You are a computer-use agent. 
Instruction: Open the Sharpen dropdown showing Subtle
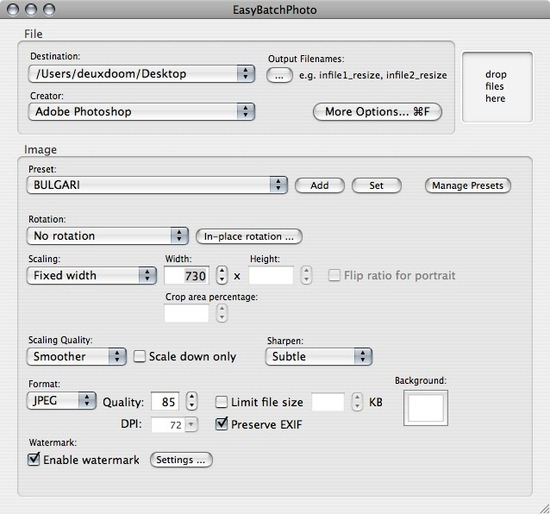tap(318, 356)
